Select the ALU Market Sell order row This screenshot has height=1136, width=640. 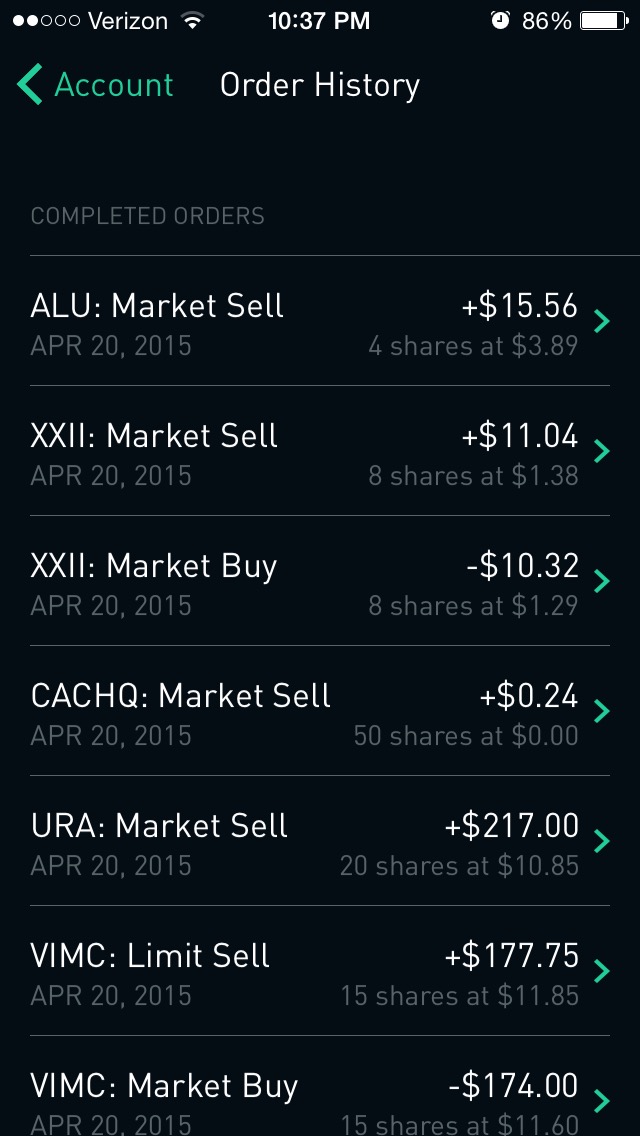(320, 321)
